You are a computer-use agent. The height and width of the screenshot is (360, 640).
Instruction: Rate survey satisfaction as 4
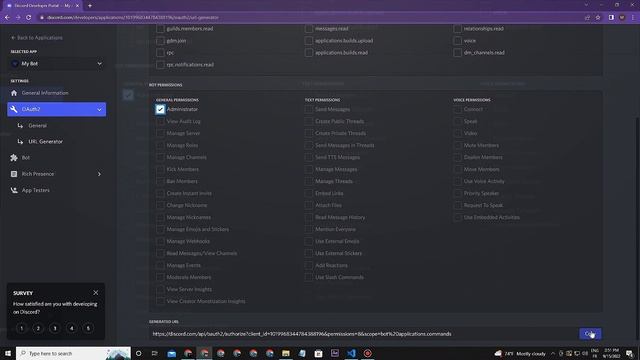click(71, 328)
